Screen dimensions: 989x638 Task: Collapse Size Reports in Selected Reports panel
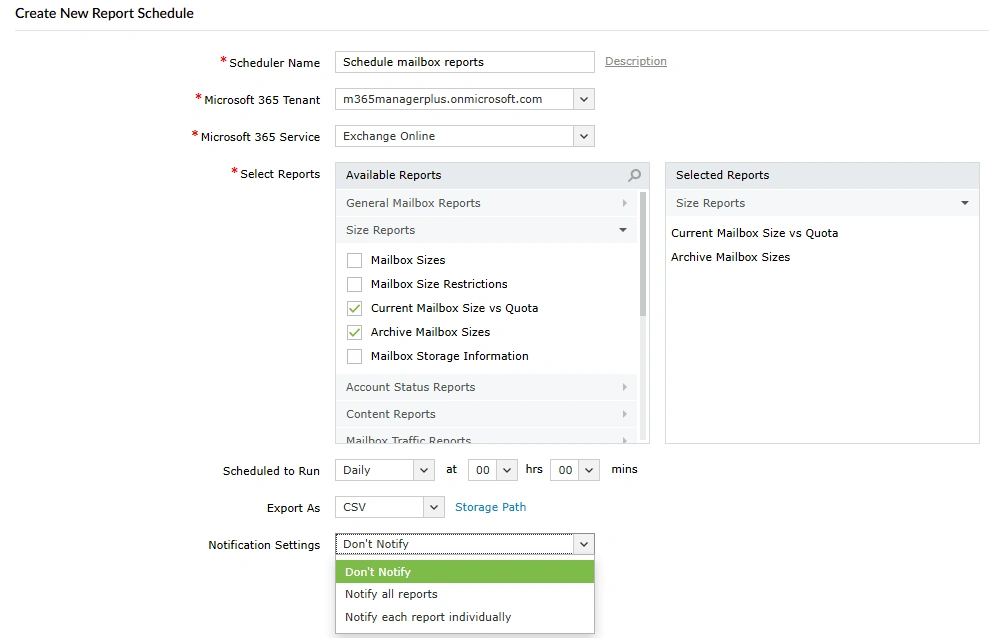click(964, 202)
